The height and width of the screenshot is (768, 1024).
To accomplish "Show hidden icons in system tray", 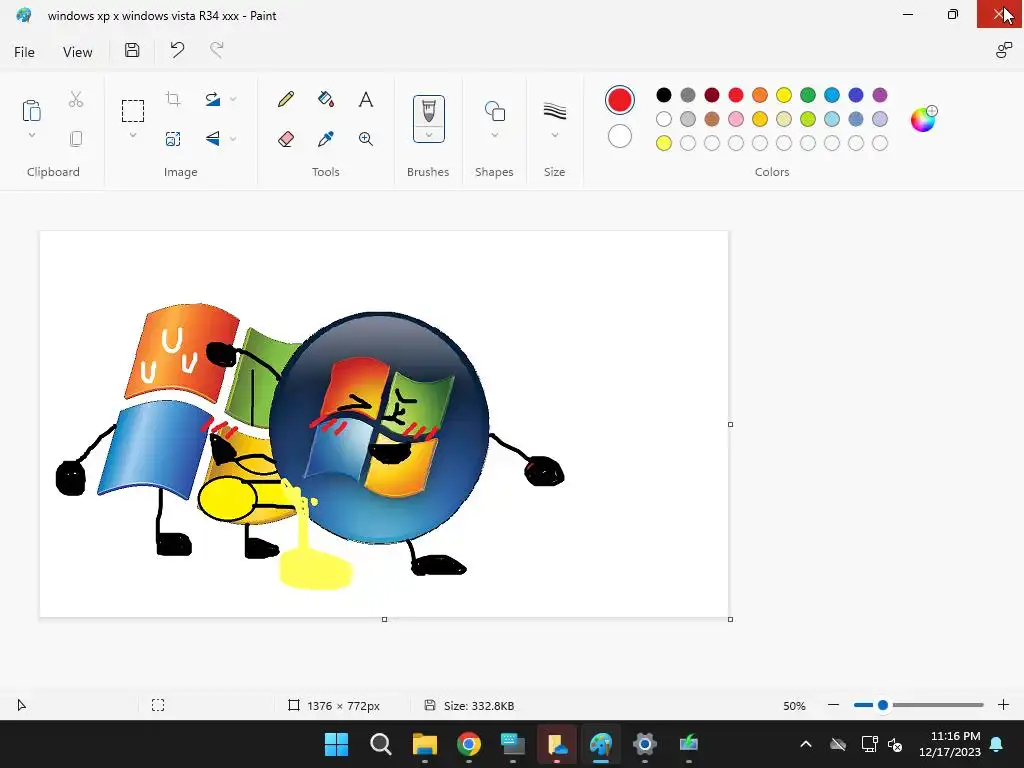I will click(806, 744).
